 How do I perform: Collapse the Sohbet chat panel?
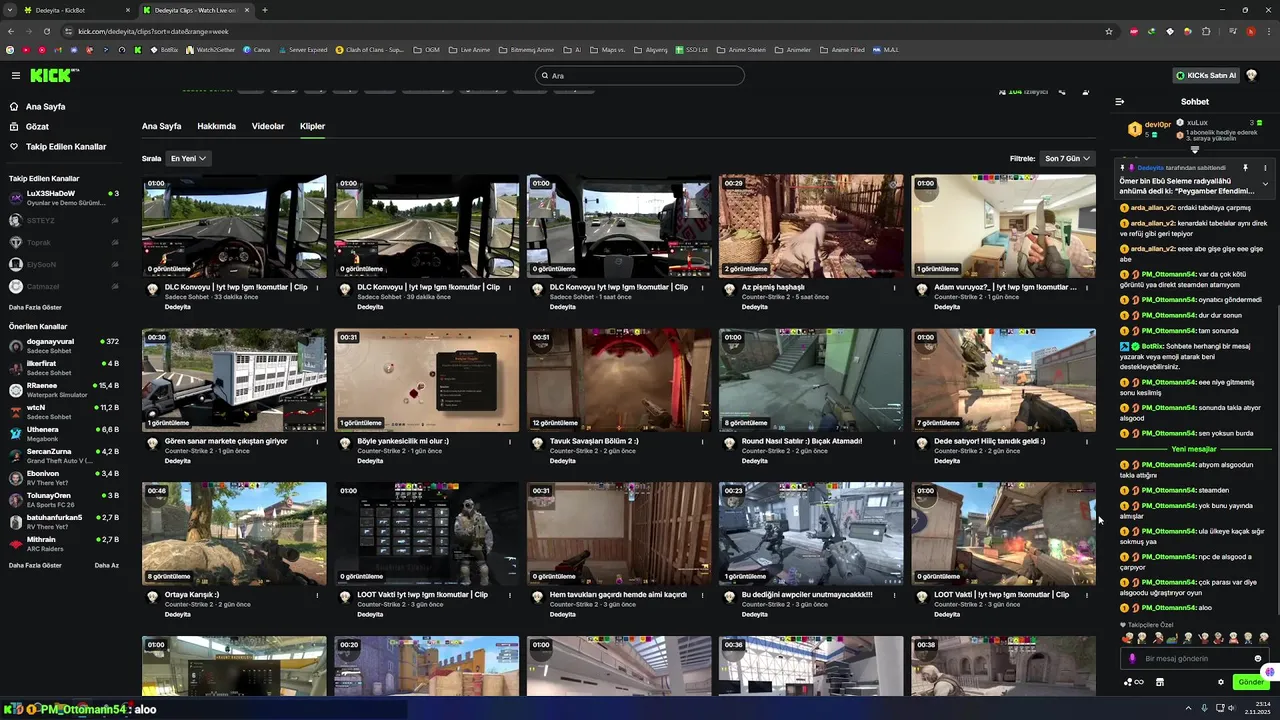1120,101
